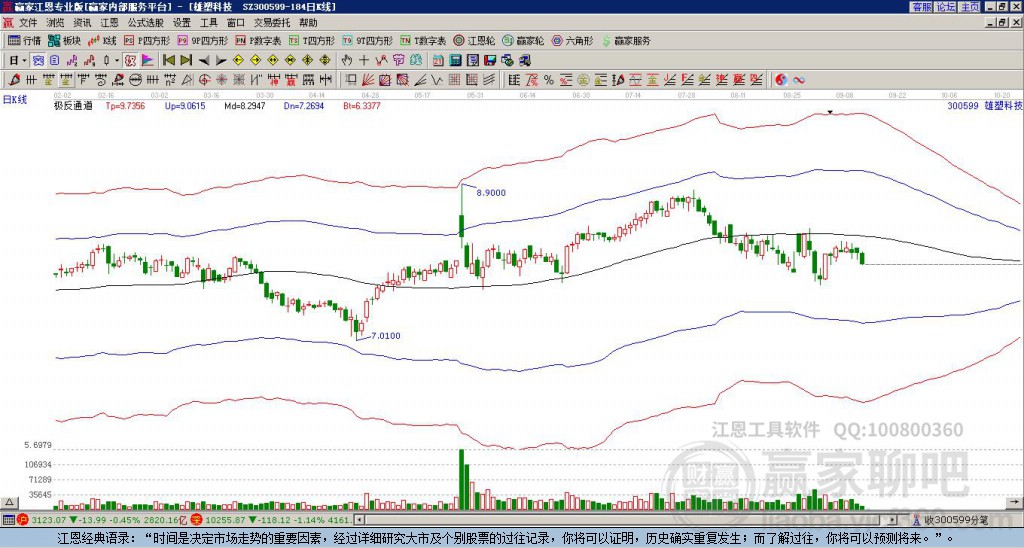The image size is (1024, 548).
Task: Open the 文件 menu
Action: point(27,23)
